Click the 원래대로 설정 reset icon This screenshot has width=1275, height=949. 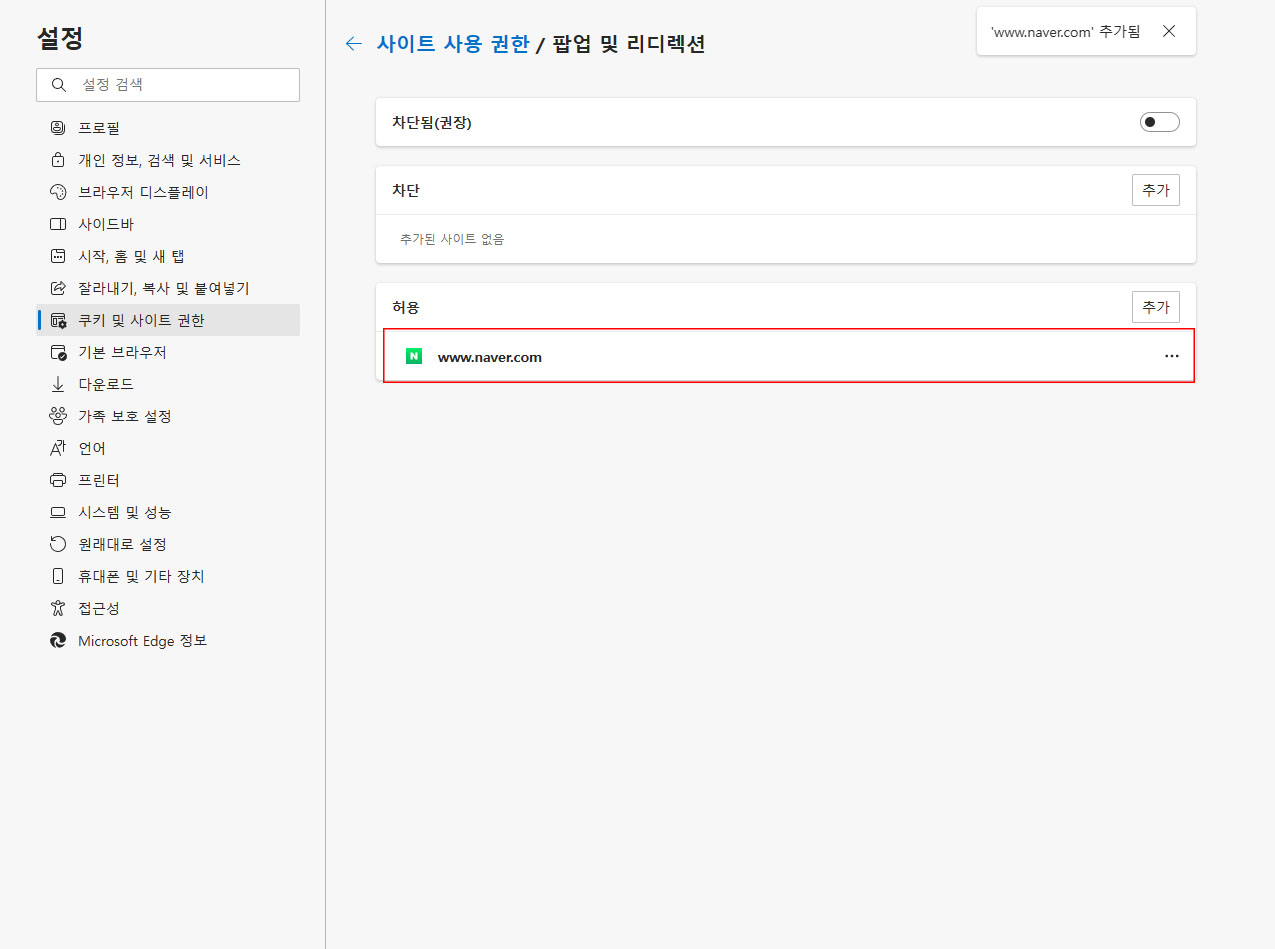58,544
